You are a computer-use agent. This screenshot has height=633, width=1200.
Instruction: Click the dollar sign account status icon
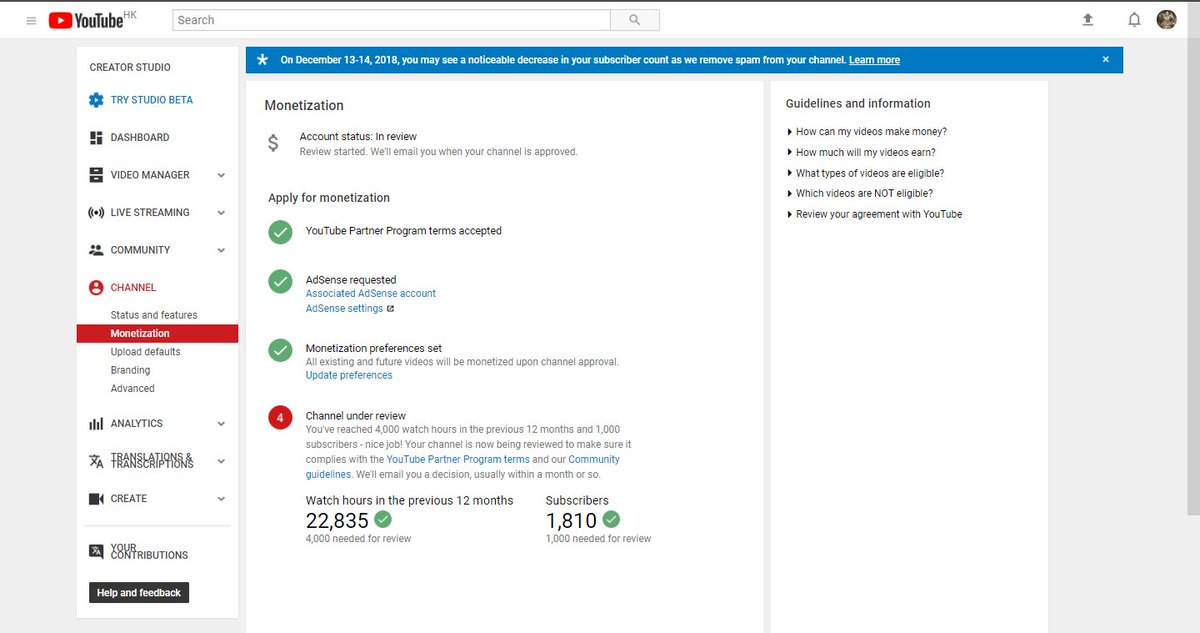(273, 143)
